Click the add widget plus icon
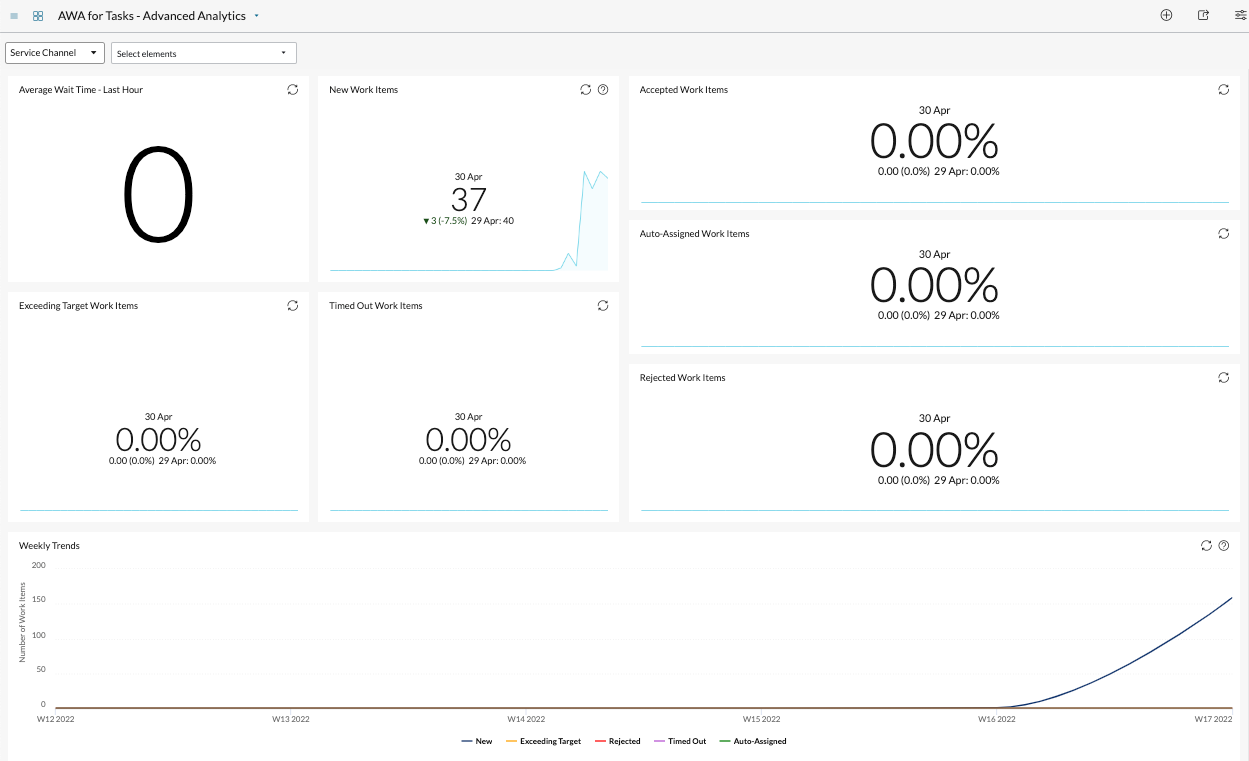Screen dimensions: 1249x761 click(1166, 15)
